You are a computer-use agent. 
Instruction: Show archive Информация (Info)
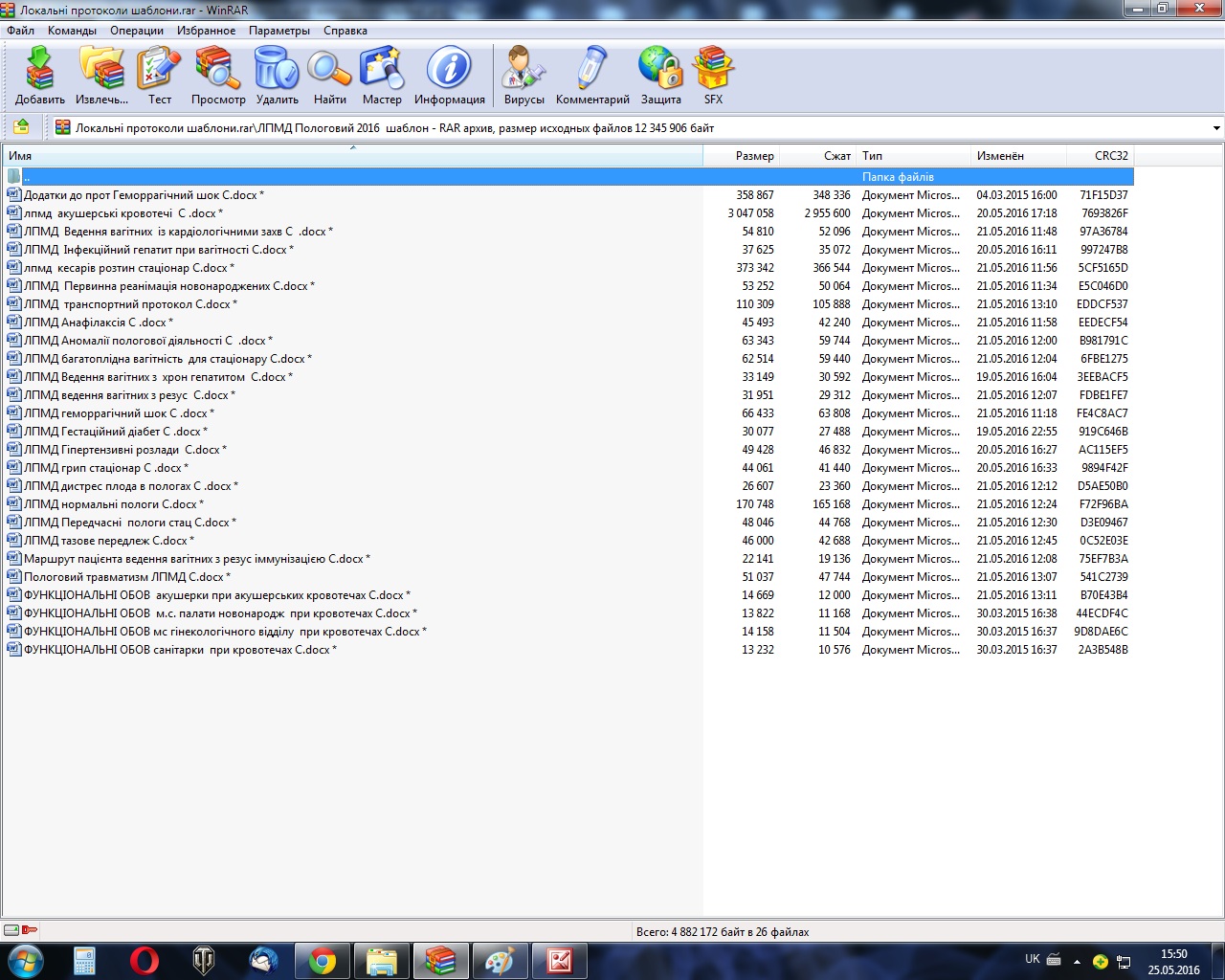coord(449,76)
